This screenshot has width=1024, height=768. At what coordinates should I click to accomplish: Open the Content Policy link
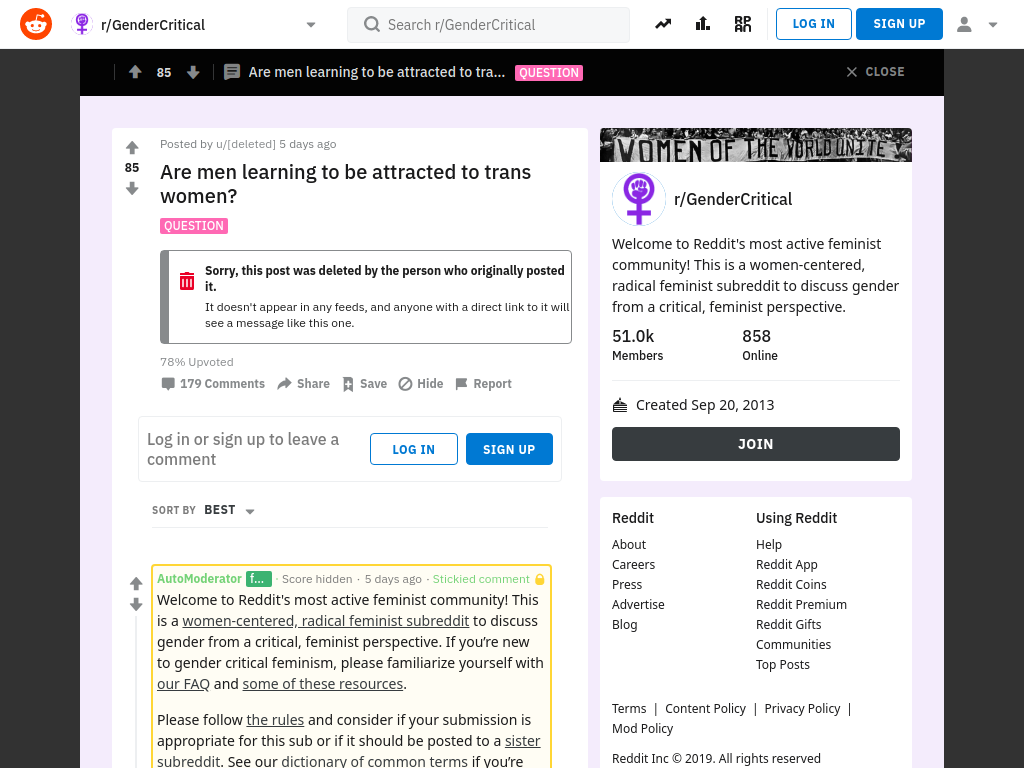[705, 709]
